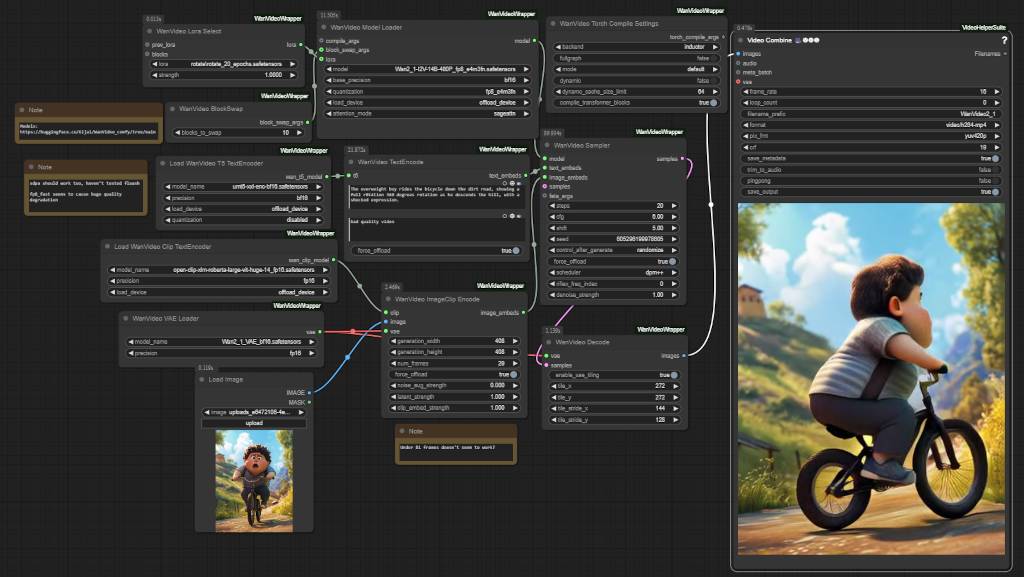Click the Video Combine output video preview
Screen dimensions: 1024x577
871,379
